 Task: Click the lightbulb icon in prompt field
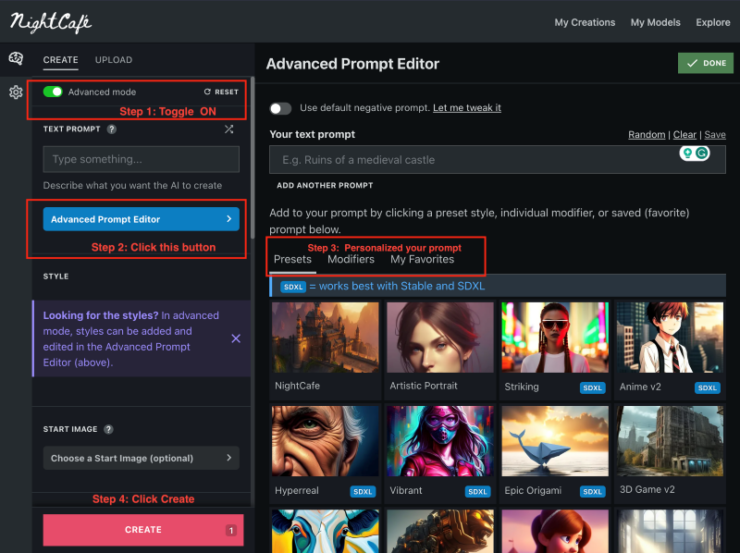coord(687,153)
